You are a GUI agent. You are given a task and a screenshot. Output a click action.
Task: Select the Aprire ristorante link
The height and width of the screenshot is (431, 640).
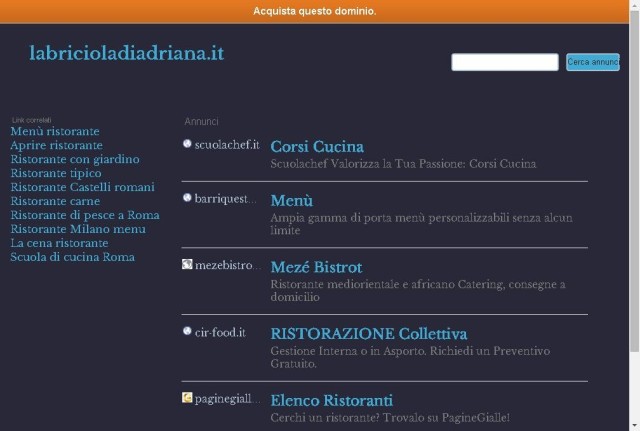pyautogui.click(x=57, y=145)
